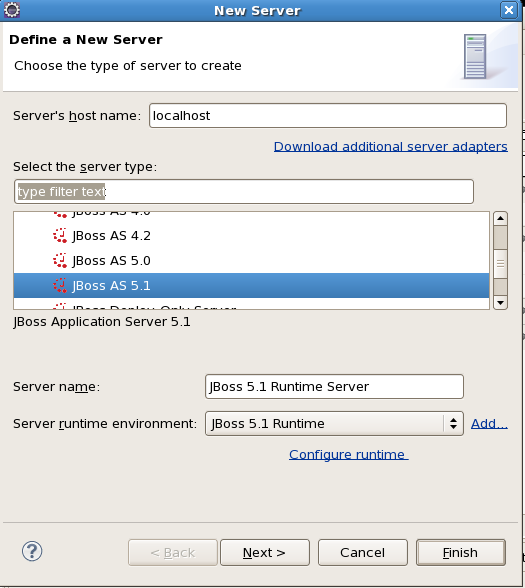
Task: Click the JBoss AS 4.2 server icon
Action: click(x=60, y=235)
